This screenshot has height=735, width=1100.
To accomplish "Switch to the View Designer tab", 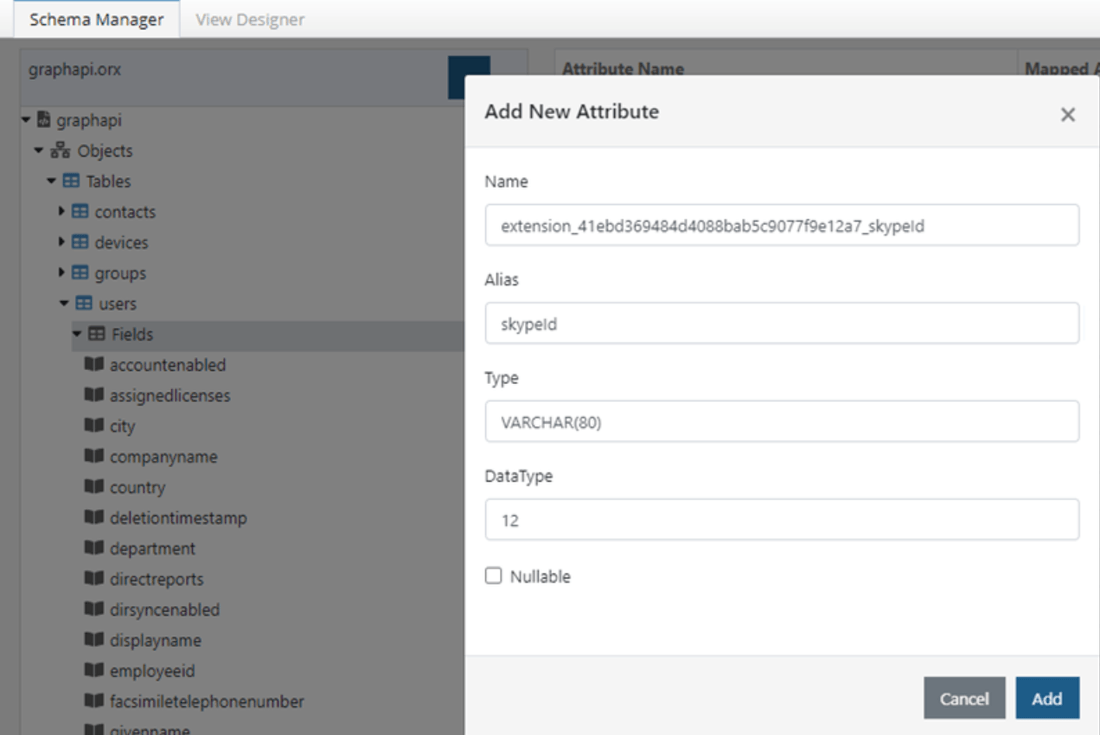I will point(250,19).
